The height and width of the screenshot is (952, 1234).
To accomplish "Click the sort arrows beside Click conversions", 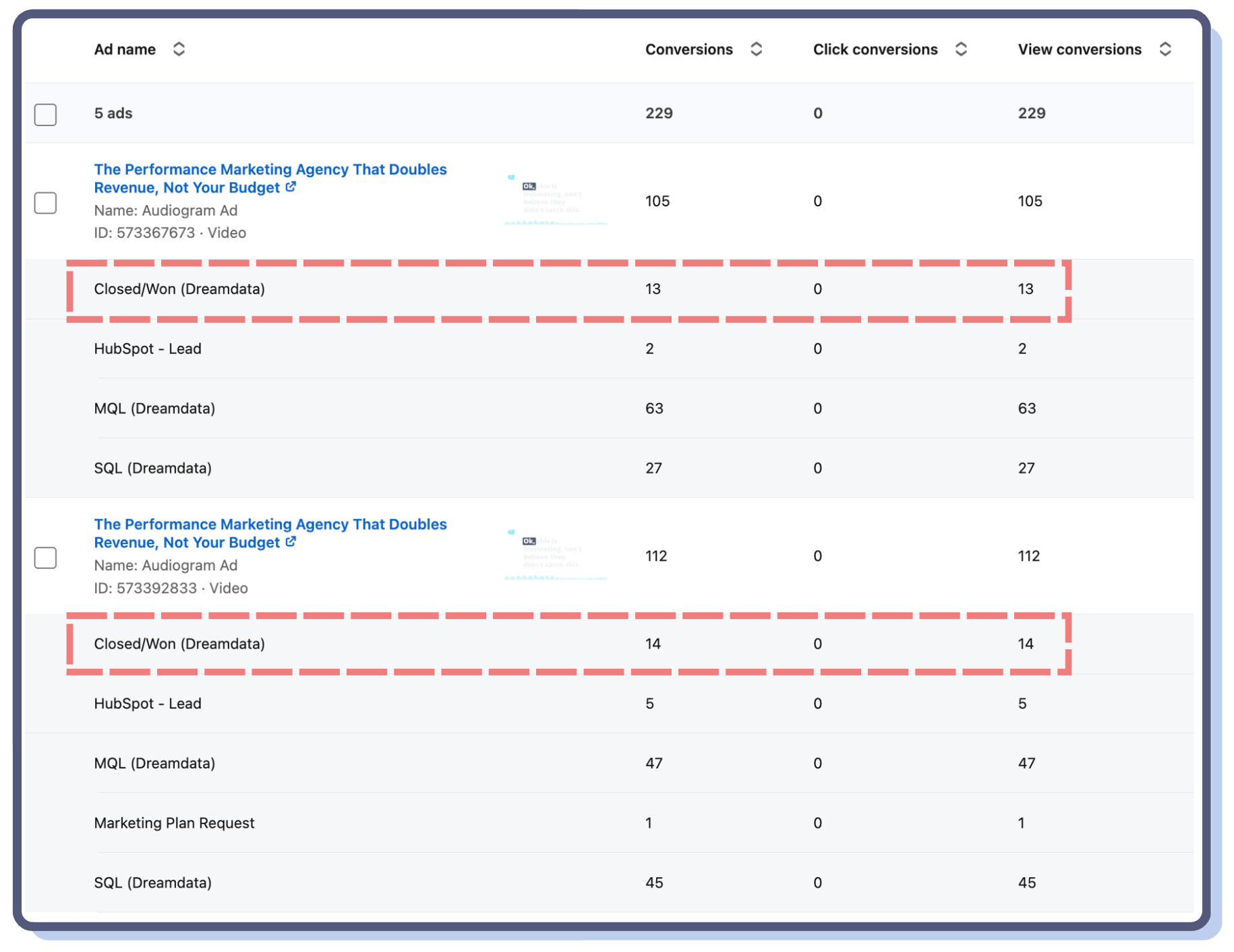I will click(x=962, y=49).
